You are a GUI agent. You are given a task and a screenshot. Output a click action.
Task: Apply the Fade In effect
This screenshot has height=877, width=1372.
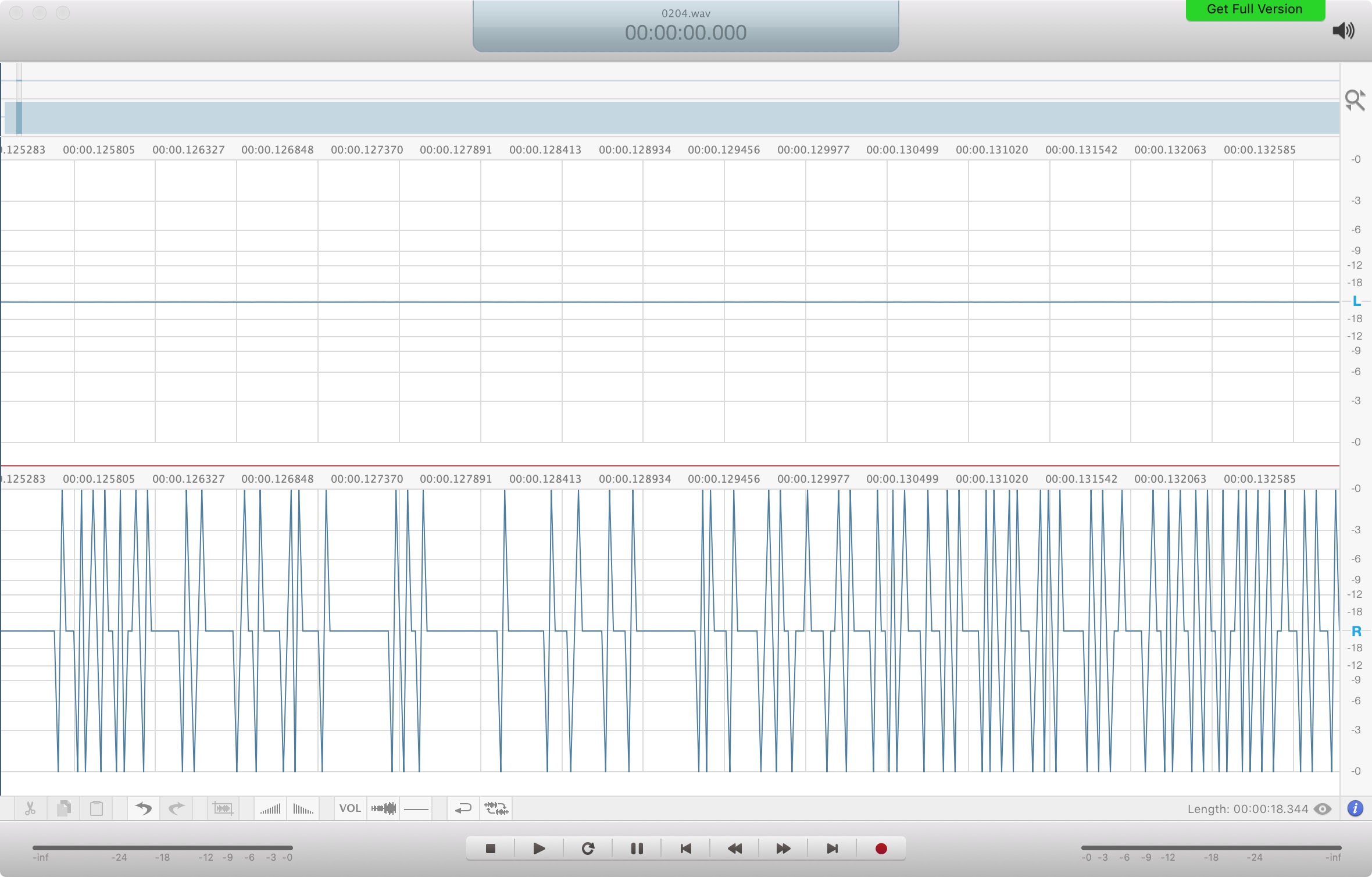point(270,808)
